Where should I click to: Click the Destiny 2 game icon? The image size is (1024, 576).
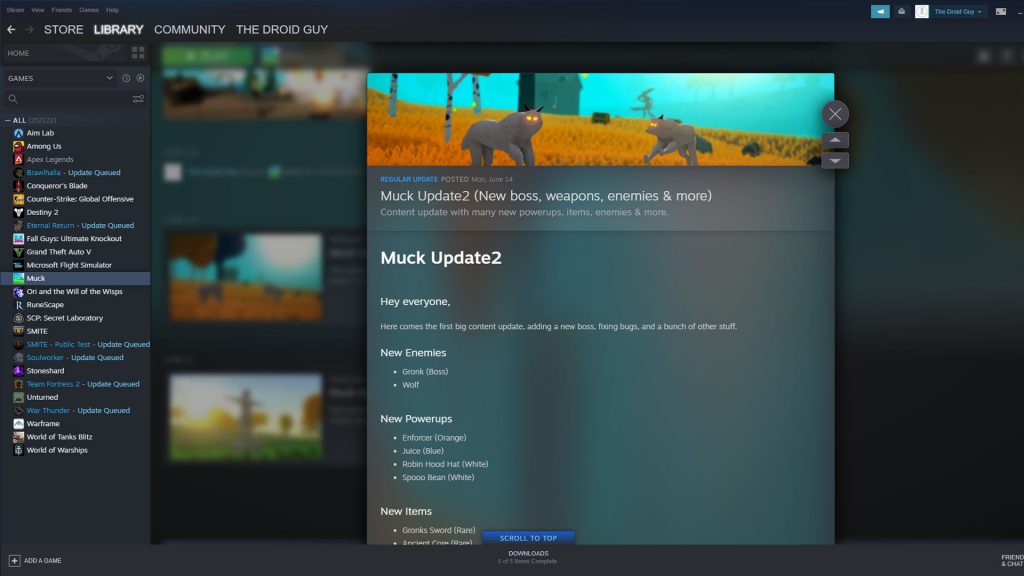18,212
